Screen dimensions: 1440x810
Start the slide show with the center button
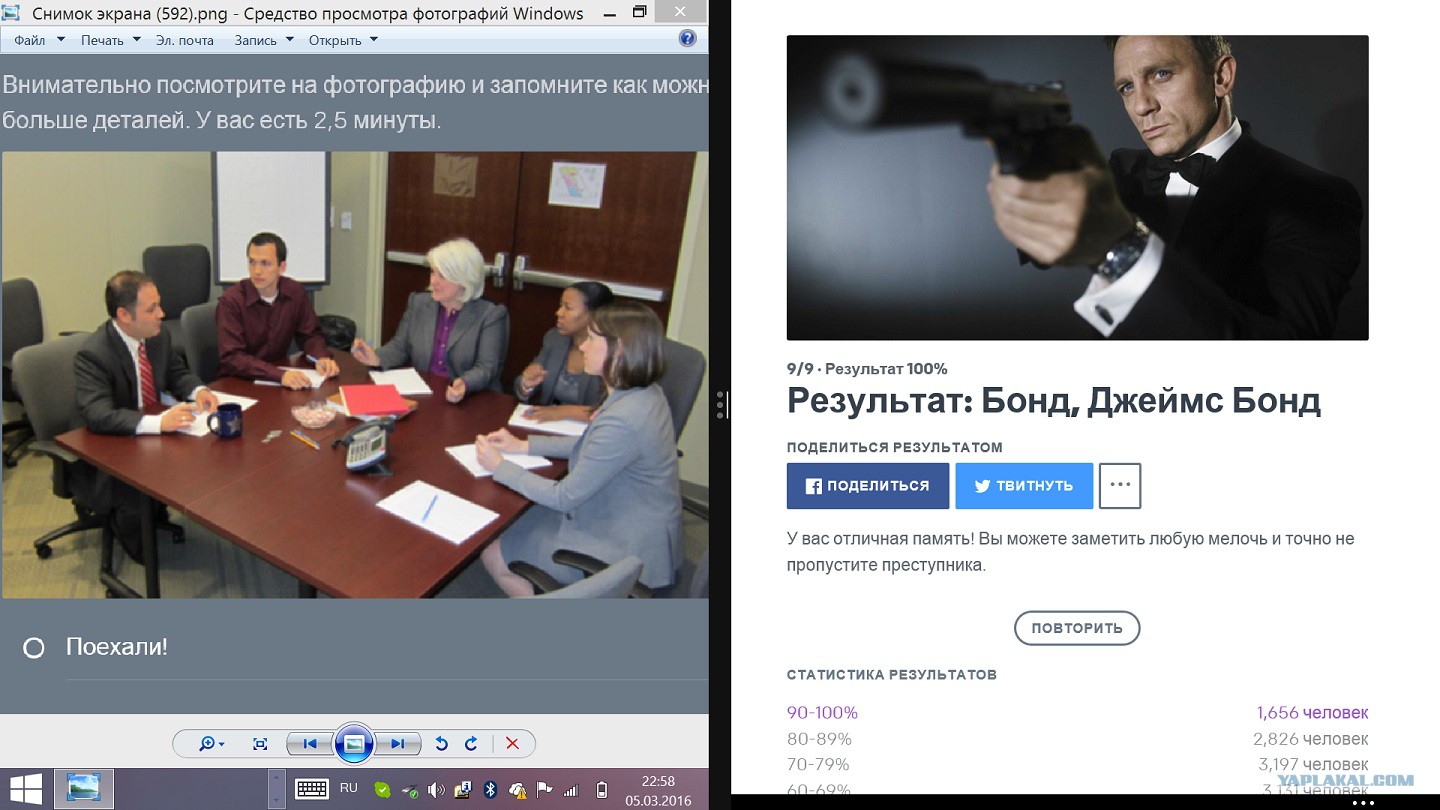tap(354, 743)
